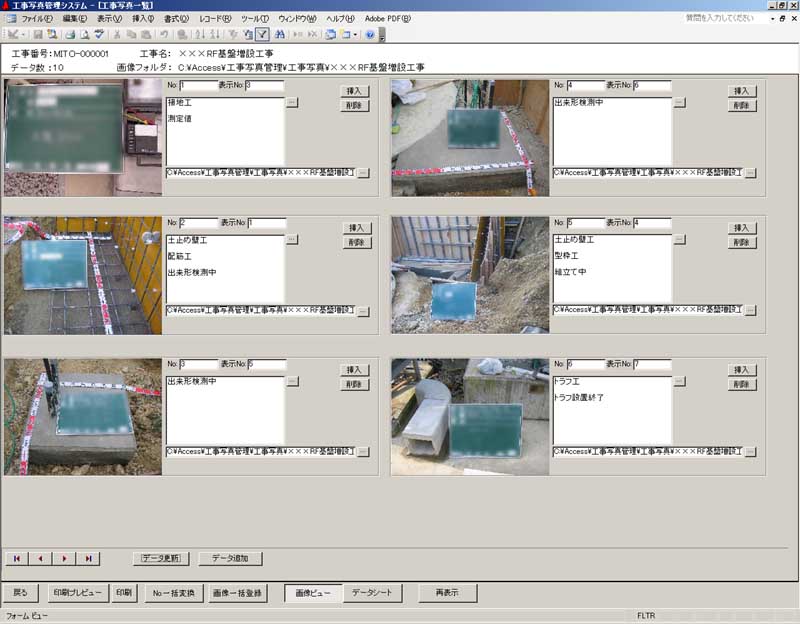Click the 表示No field of record 4
Screen dimensions: 800x624
pos(650,85)
